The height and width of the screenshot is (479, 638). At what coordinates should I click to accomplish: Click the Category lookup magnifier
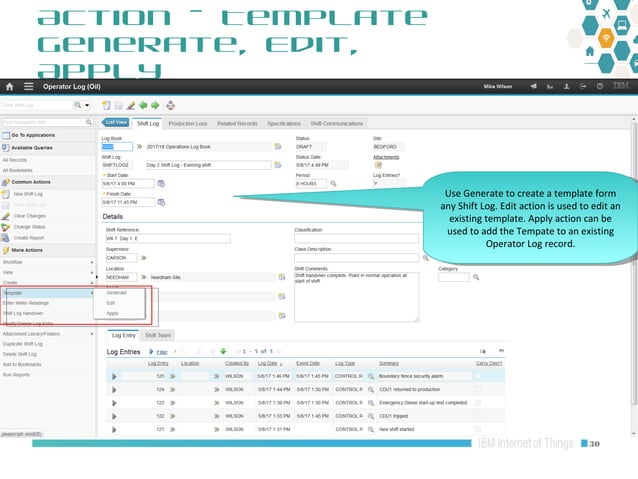[x=476, y=278]
